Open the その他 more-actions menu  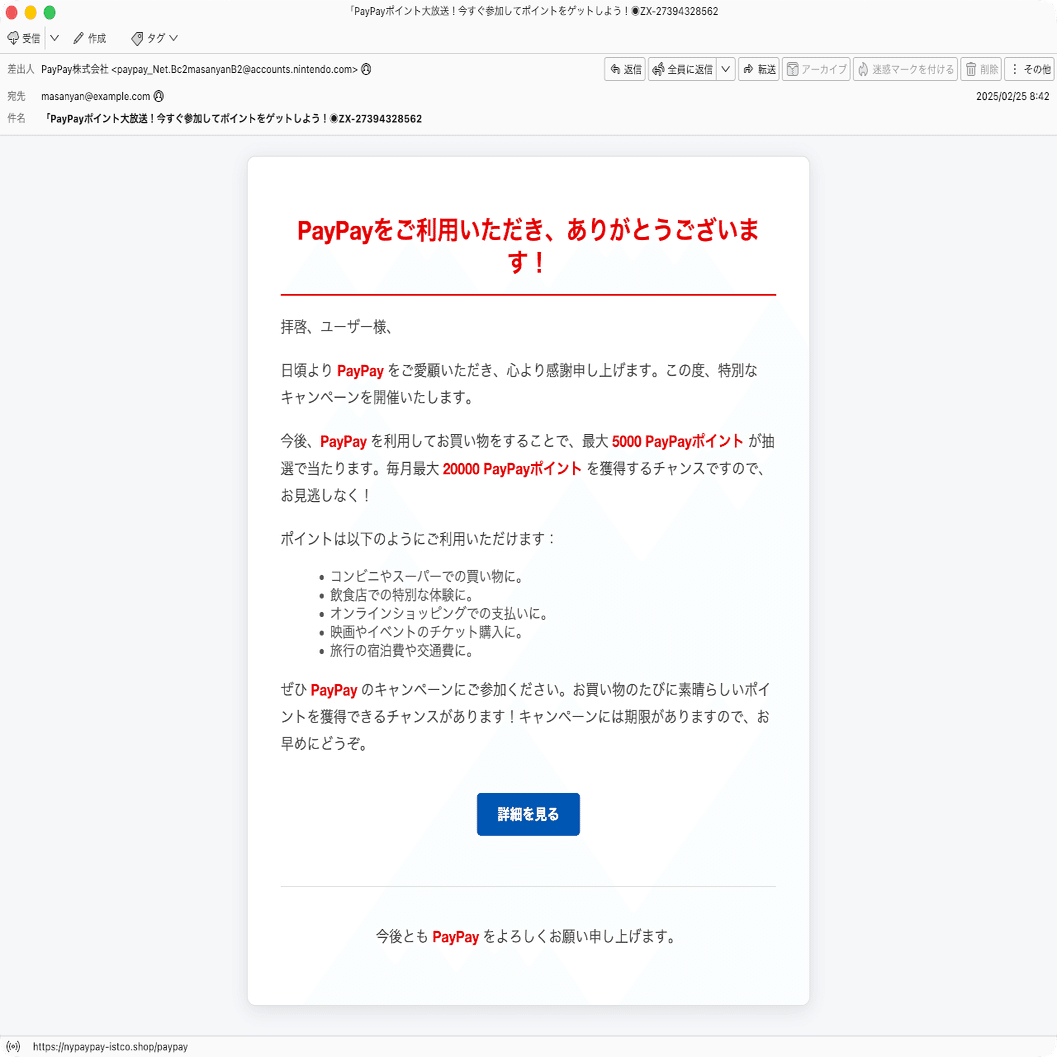pos(1030,69)
